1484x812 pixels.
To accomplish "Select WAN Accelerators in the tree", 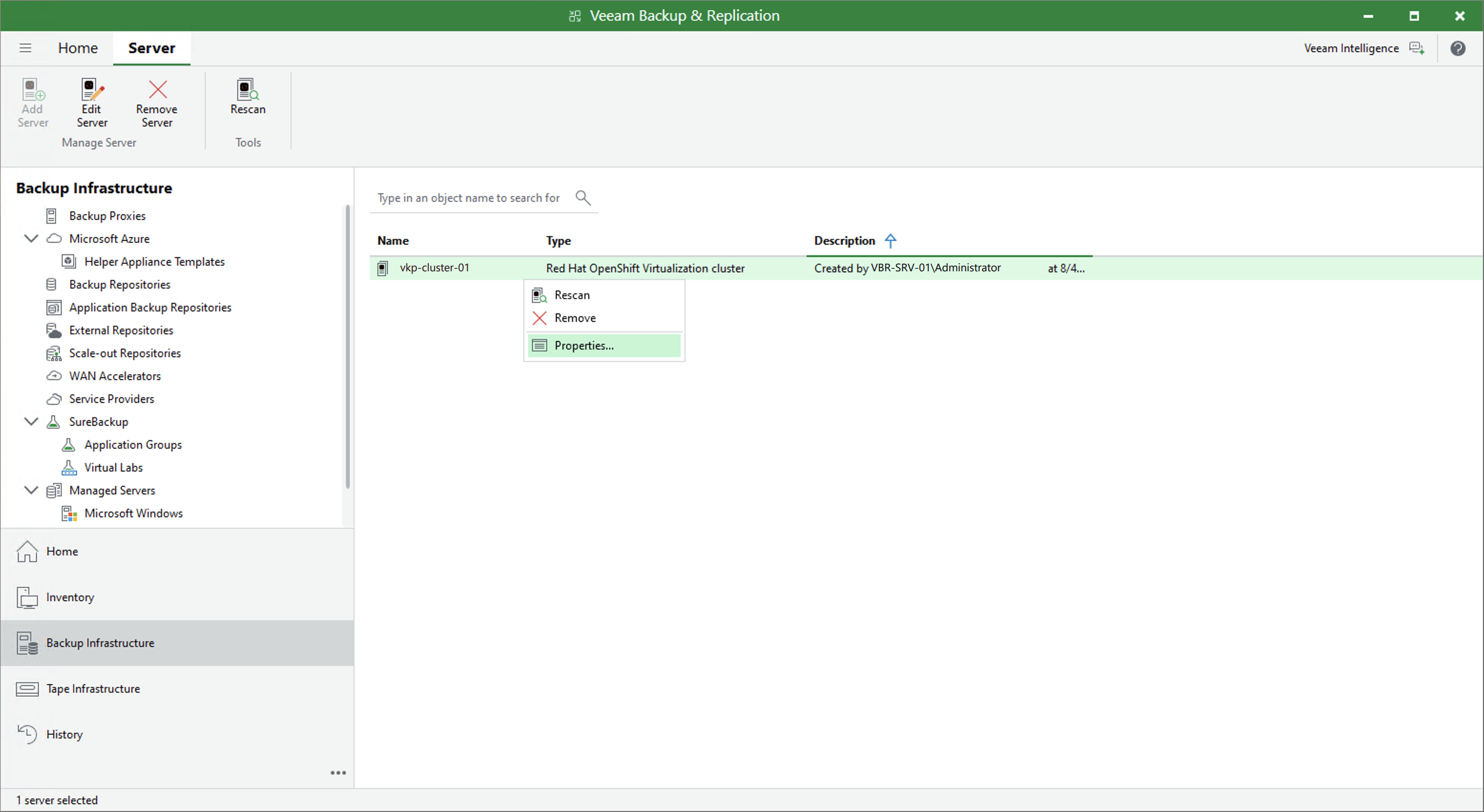I will tap(114, 376).
